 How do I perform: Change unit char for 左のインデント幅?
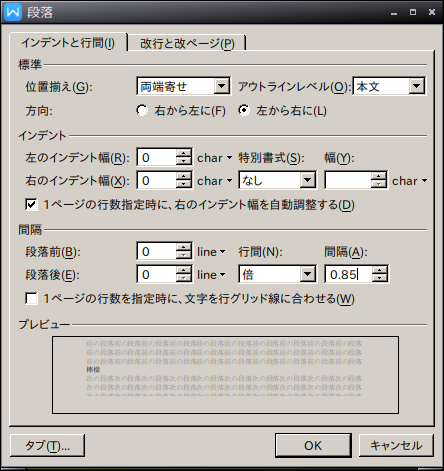point(214,158)
